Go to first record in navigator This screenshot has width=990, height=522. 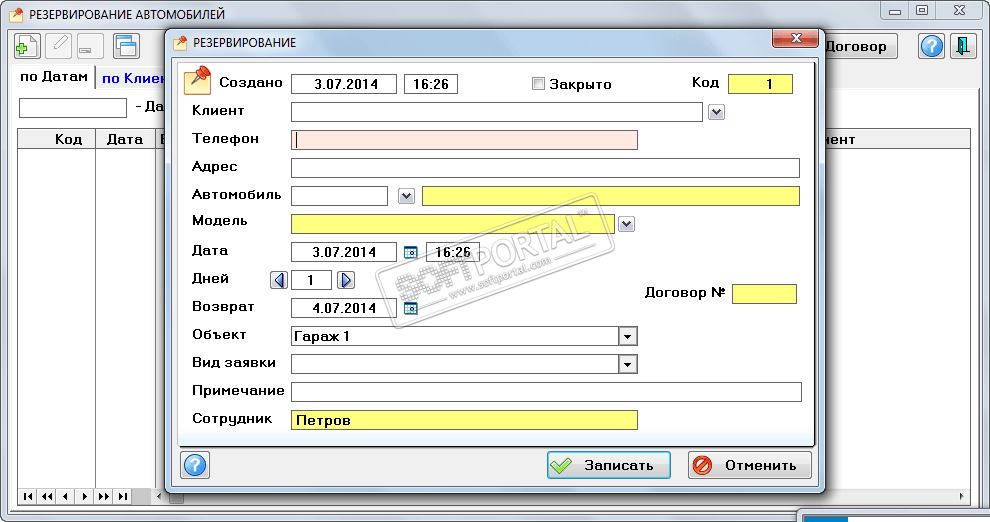click(28, 497)
